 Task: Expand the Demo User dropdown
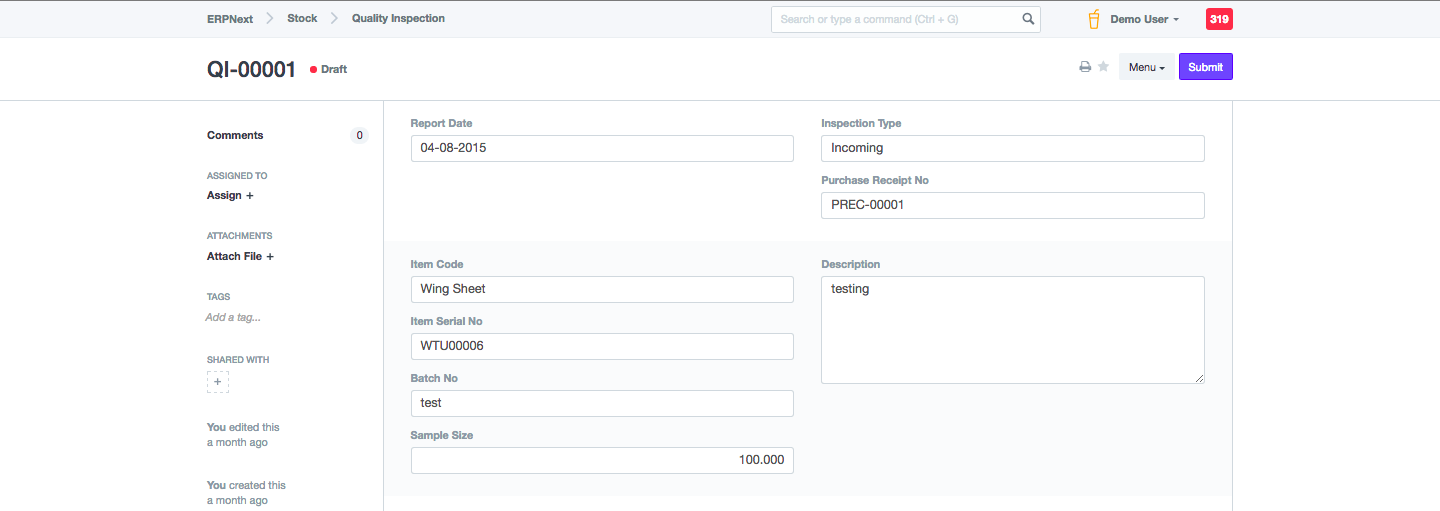click(x=1145, y=19)
